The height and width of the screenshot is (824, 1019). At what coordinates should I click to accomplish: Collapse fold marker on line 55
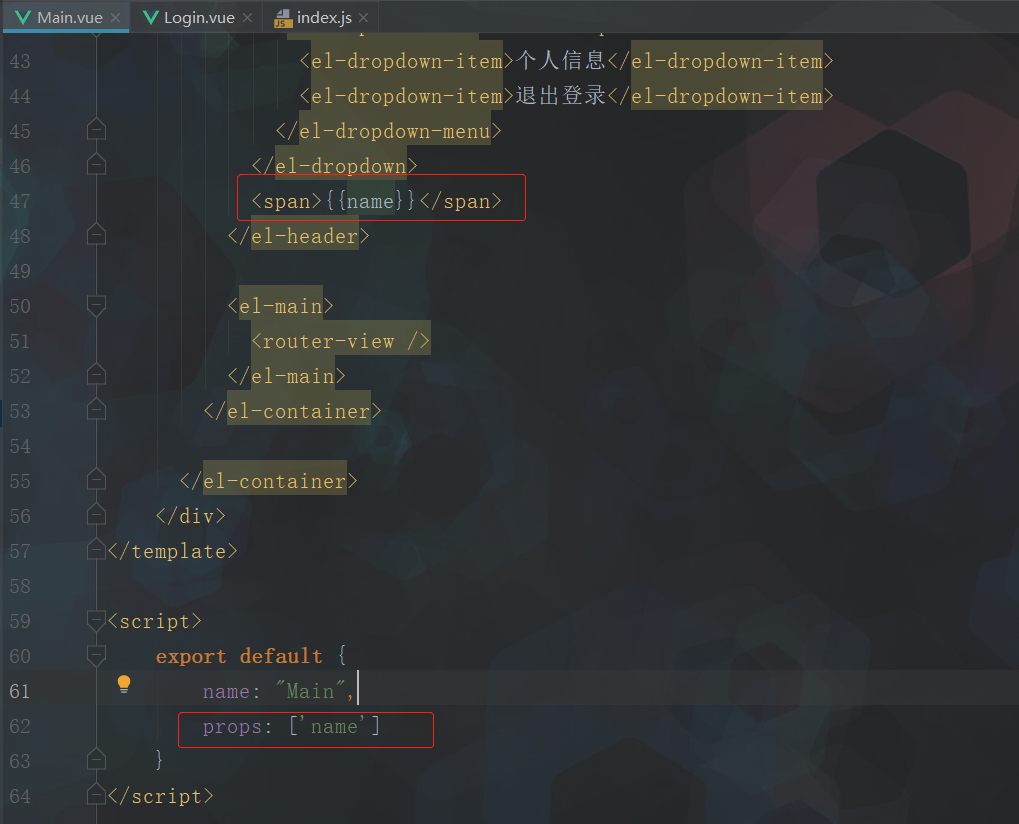[96, 480]
